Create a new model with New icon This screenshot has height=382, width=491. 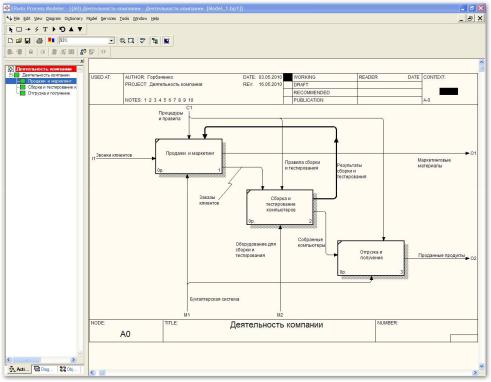10,41
